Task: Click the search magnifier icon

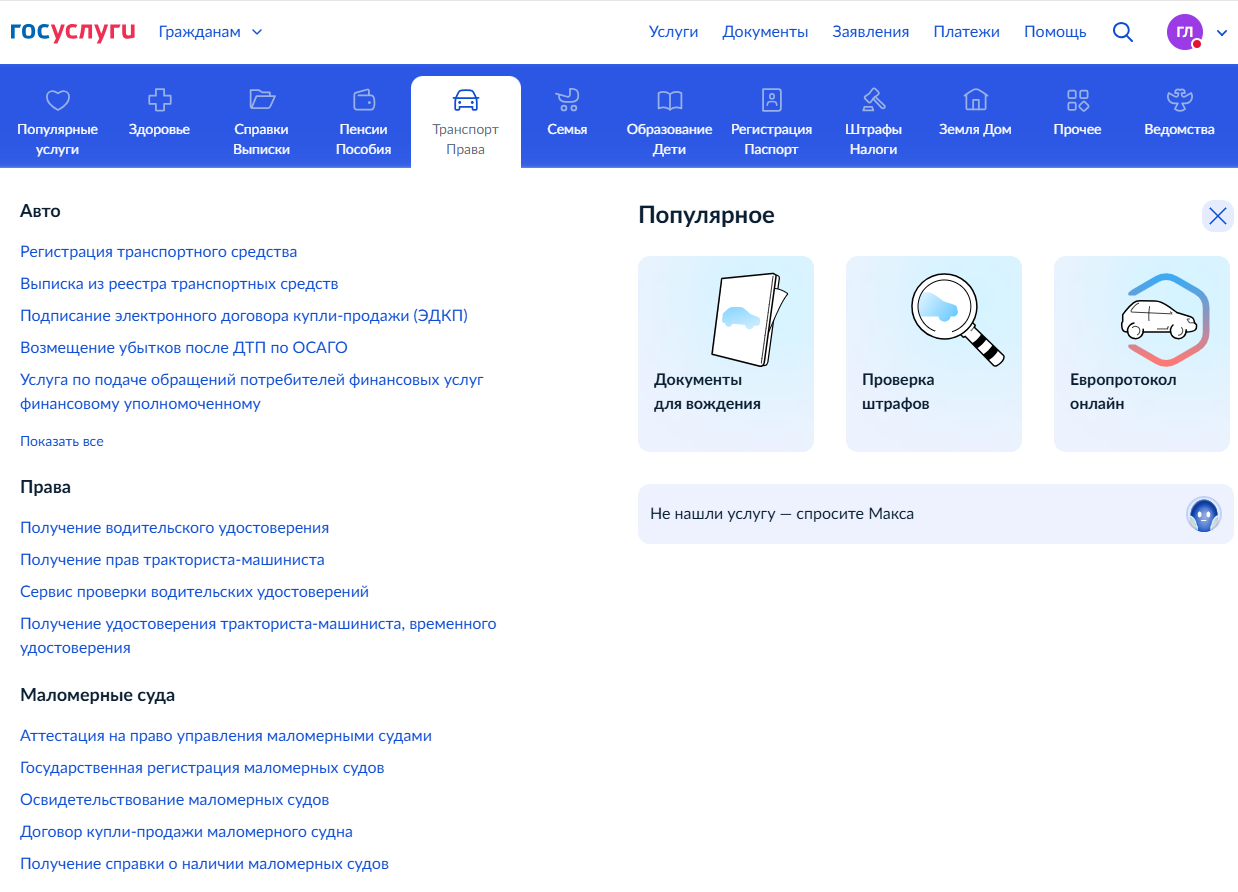Action: click(1123, 32)
